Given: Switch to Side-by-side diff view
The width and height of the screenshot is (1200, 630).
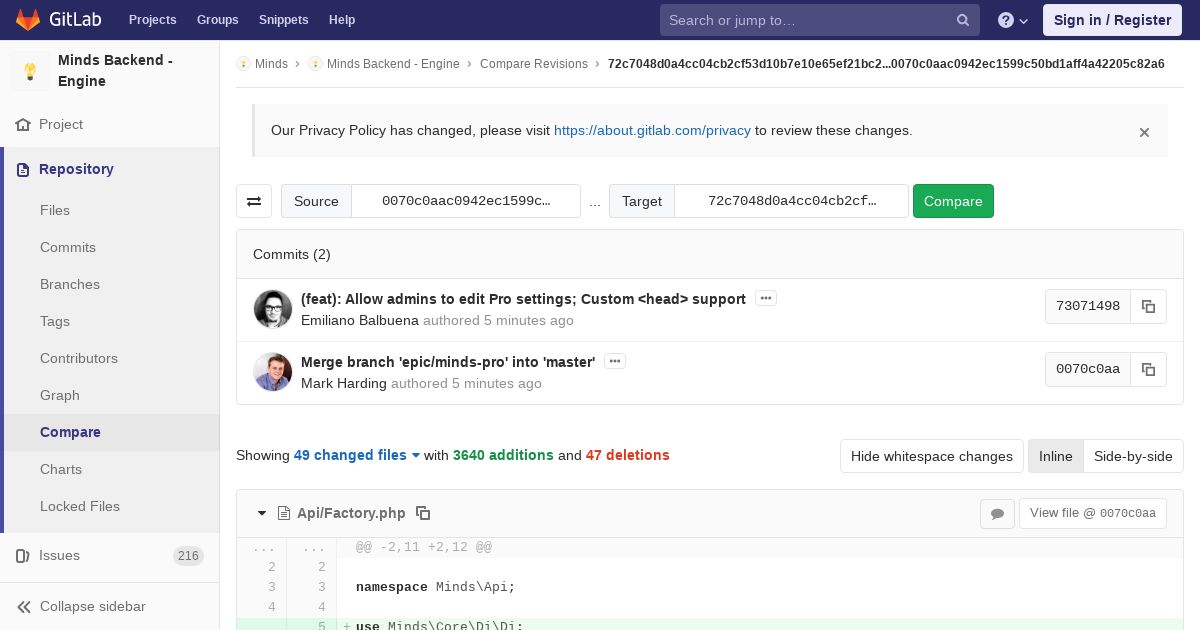Looking at the screenshot, I should click(1133, 456).
